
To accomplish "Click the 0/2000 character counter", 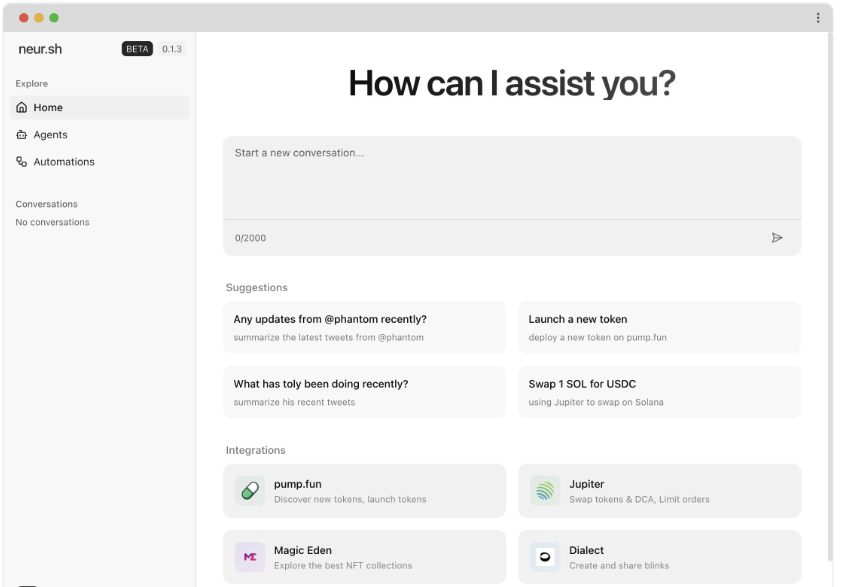I will (x=250, y=238).
